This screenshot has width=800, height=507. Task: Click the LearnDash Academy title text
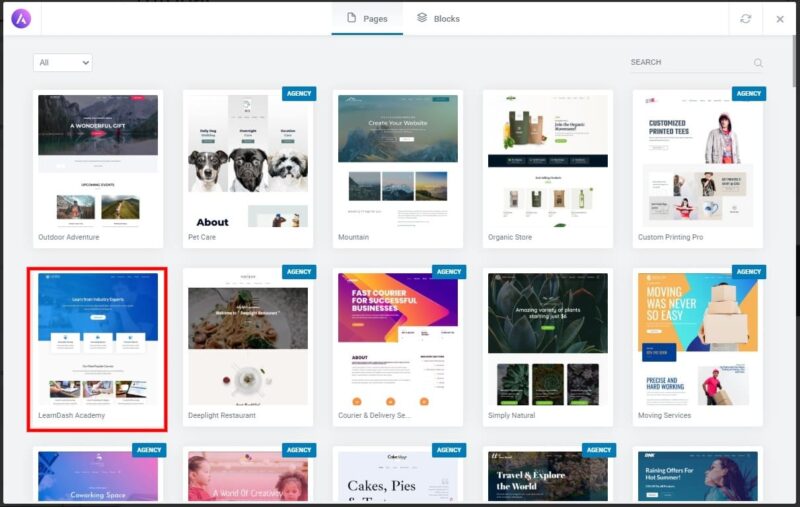71,415
